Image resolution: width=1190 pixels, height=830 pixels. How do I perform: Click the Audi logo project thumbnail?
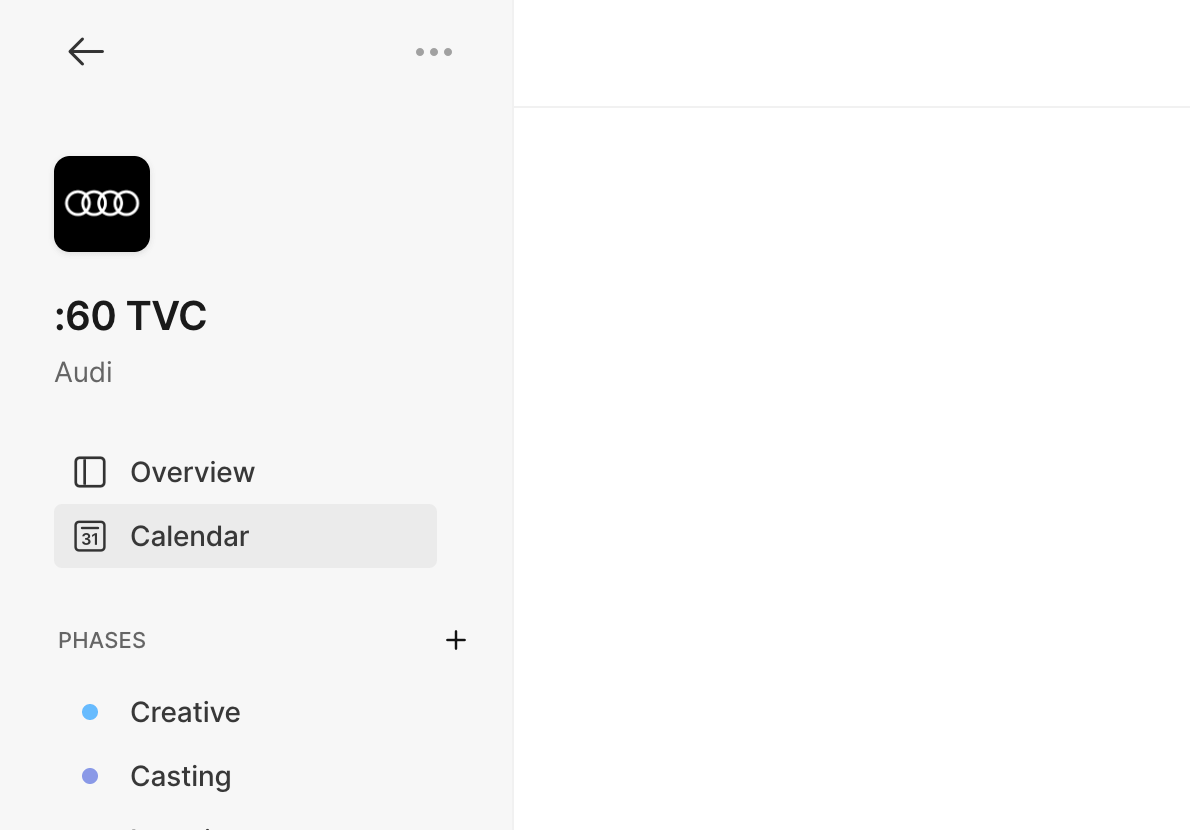point(102,204)
